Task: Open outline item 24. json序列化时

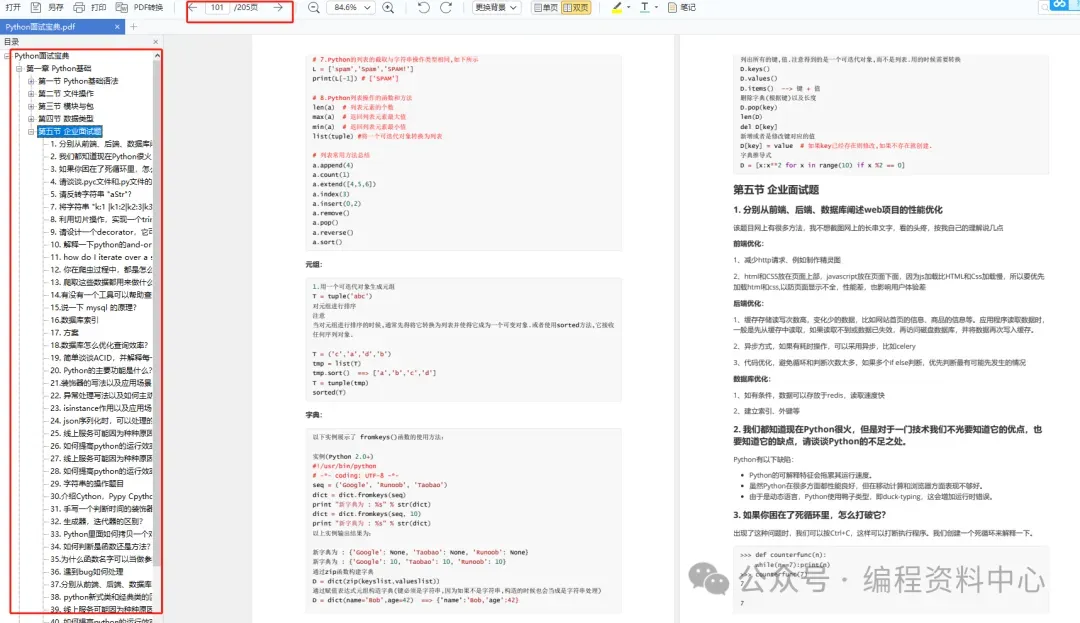Action: 101,421
